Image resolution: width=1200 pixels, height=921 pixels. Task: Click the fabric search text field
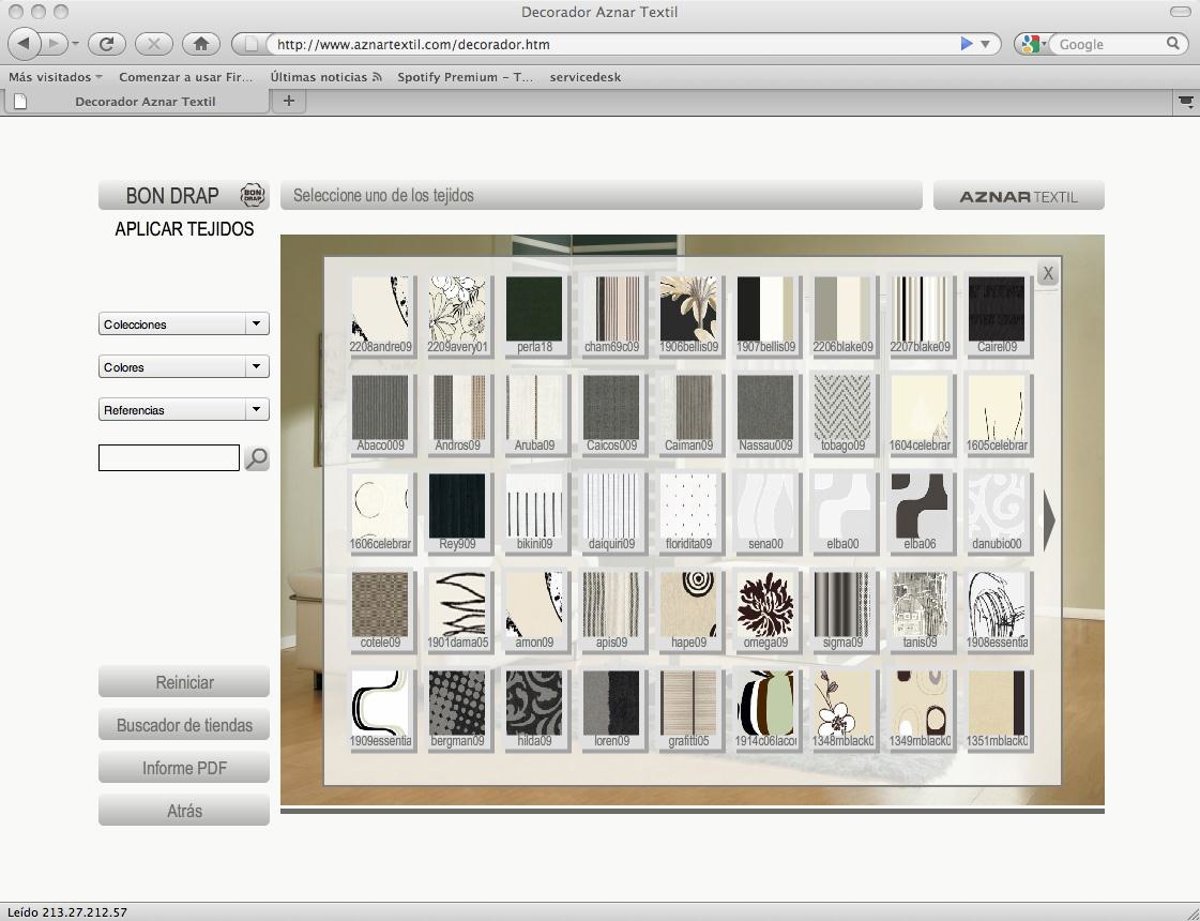[169, 458]
